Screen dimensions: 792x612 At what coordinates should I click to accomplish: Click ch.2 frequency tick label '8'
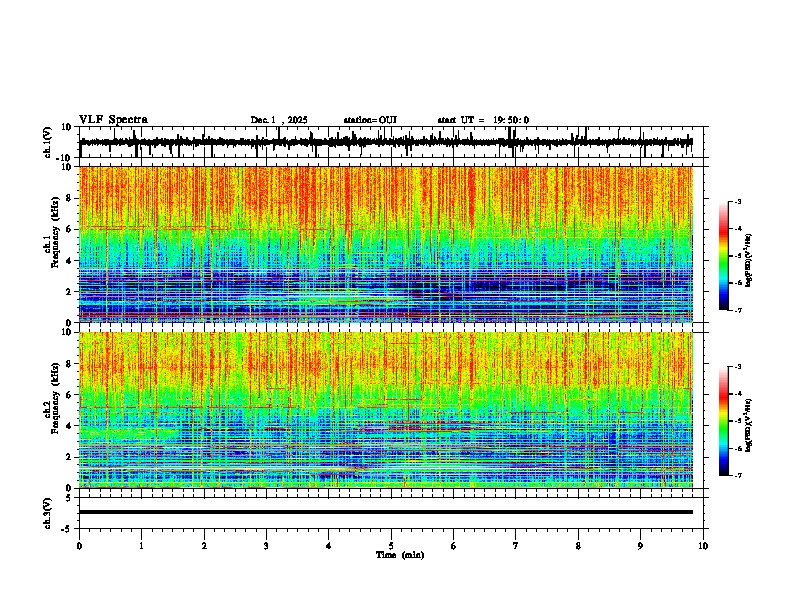click(x=70, y=364)
